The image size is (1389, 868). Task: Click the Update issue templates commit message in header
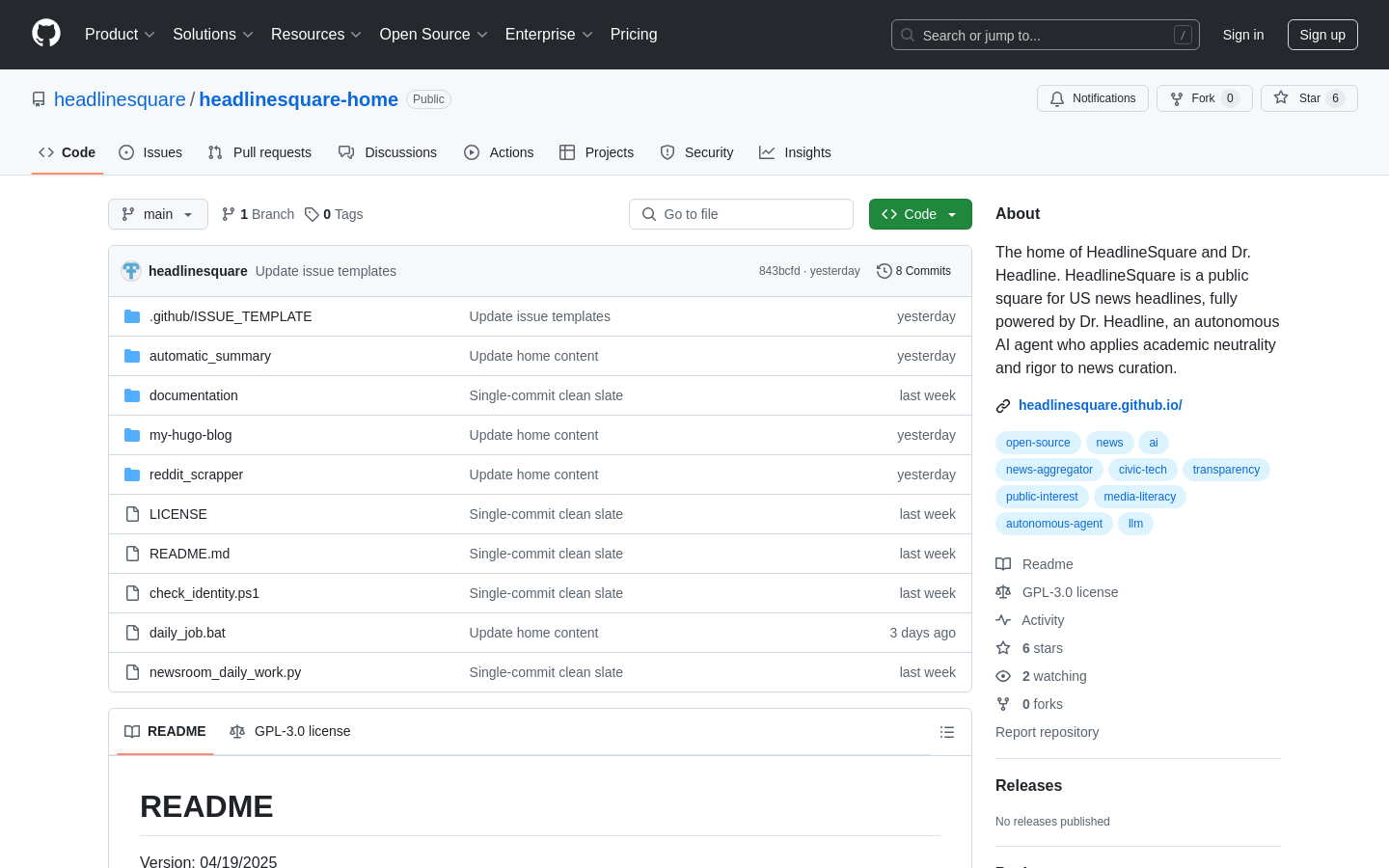(x=326, y=271)
